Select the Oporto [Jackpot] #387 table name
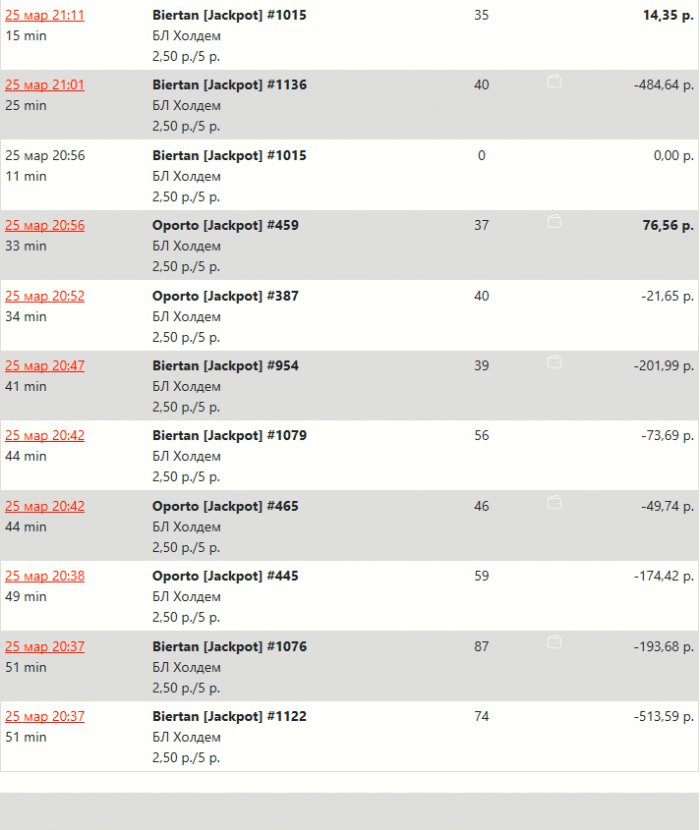 click(x=225, y=296)
